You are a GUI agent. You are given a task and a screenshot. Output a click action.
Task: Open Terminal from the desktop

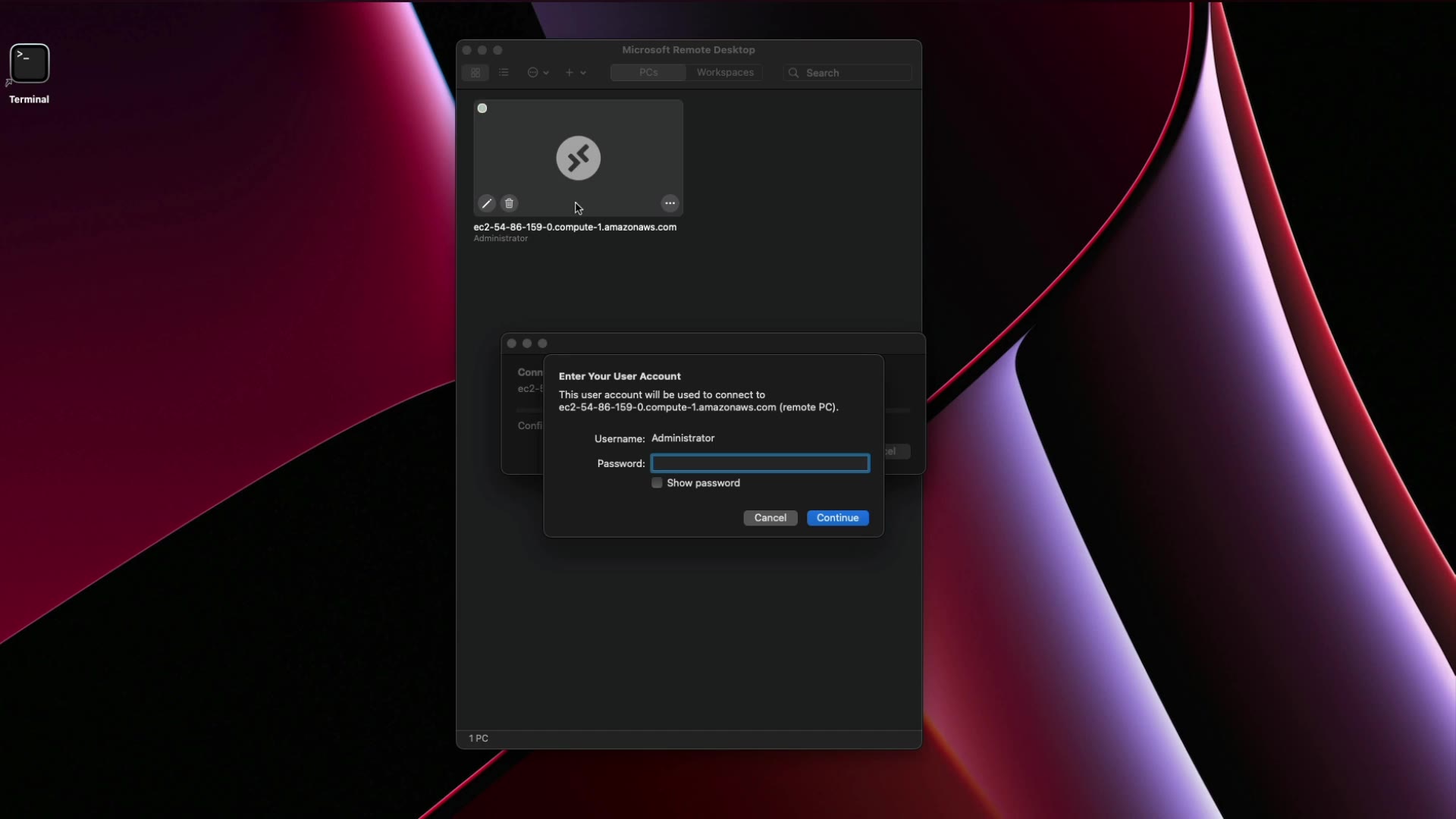tap(30, 64)
